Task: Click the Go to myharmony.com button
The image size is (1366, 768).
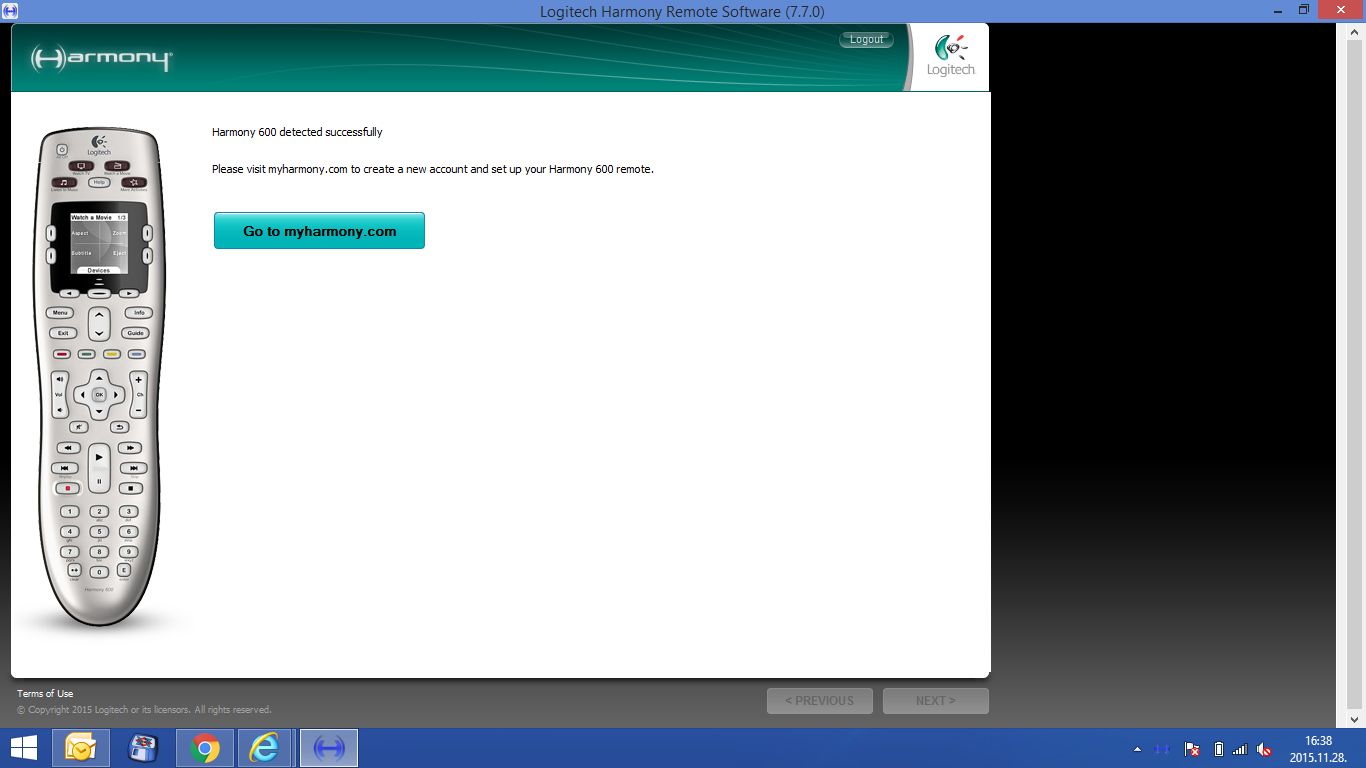Action: tap(319, 230)
